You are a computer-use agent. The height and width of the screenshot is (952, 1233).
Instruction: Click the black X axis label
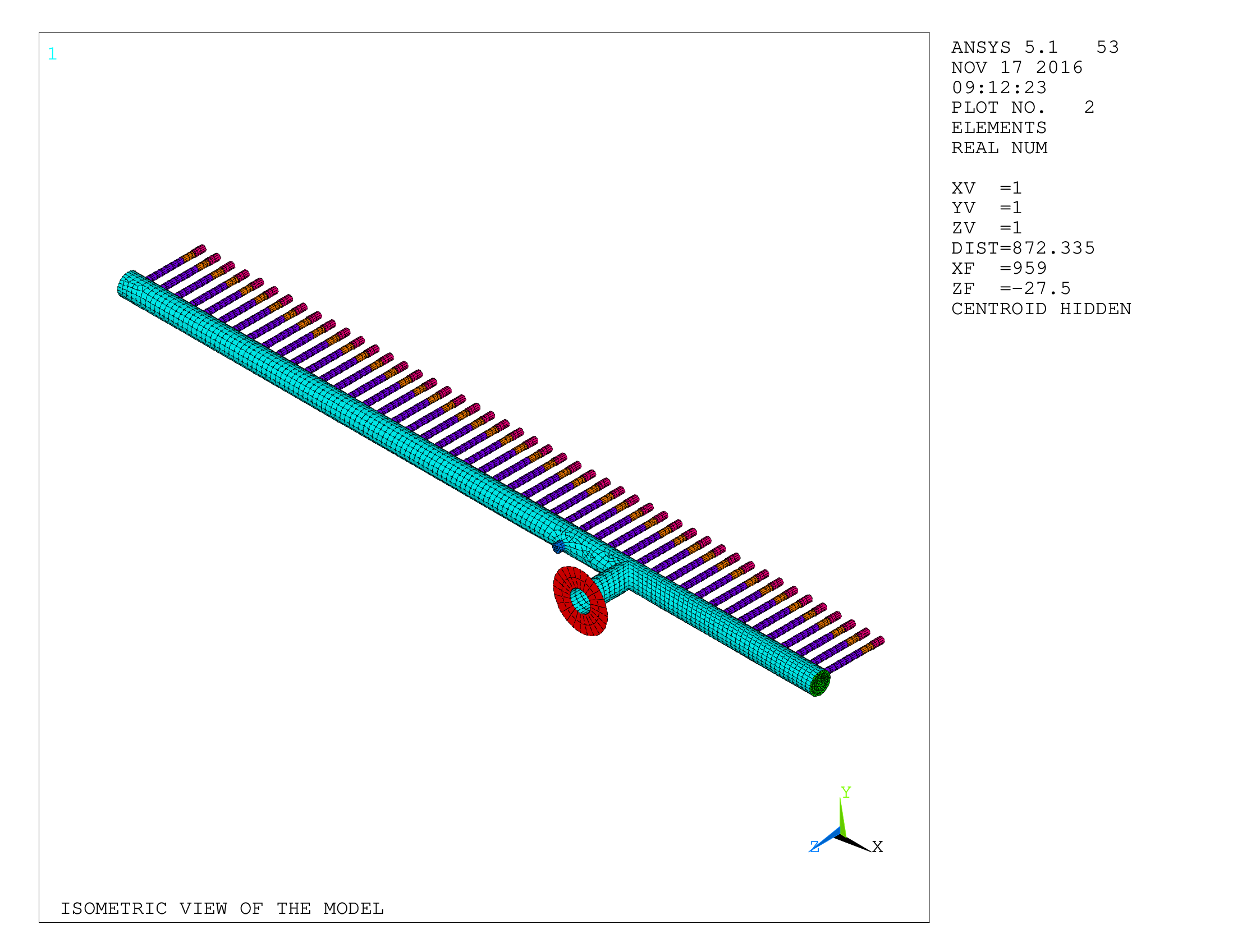point(877,847)
